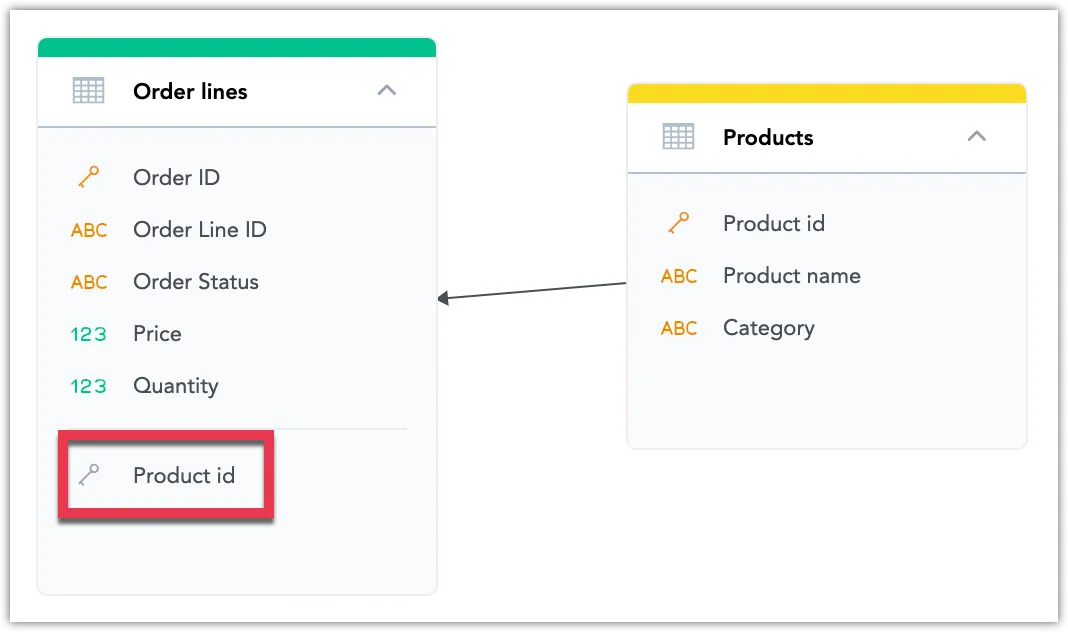1068x632 pixels.
Task: Click the 123 icon next to Quantity
Action: (88, 386)
